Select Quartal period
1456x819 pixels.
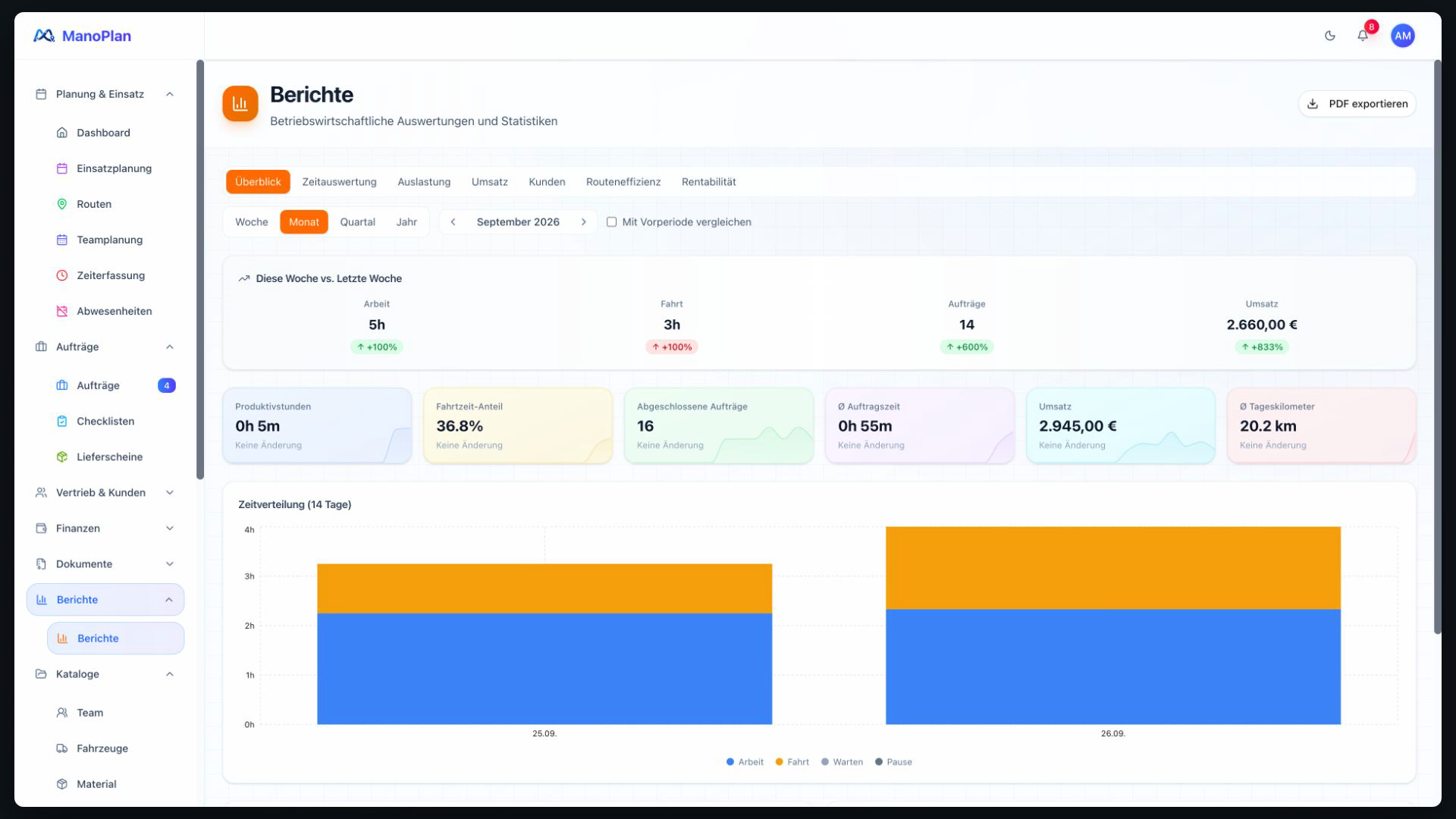(x=357, y=222)
